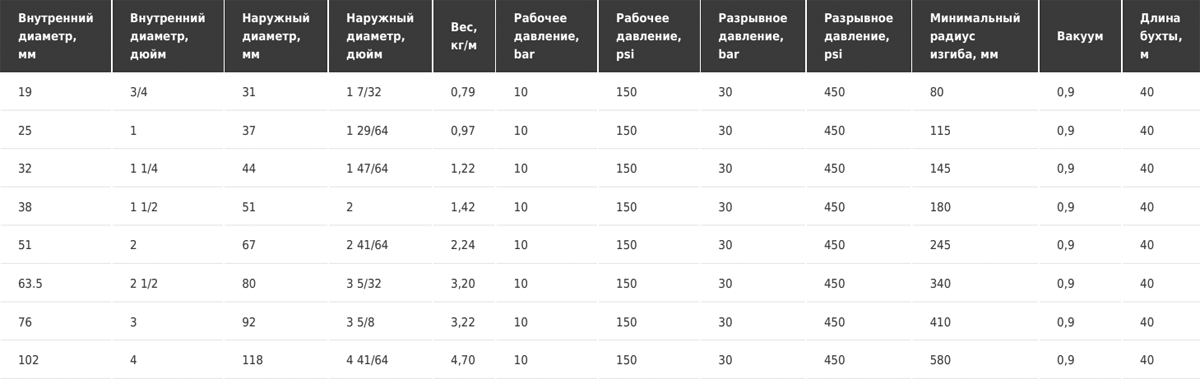Click the 'Вакуум' column header

click(x=1081, y=37)
